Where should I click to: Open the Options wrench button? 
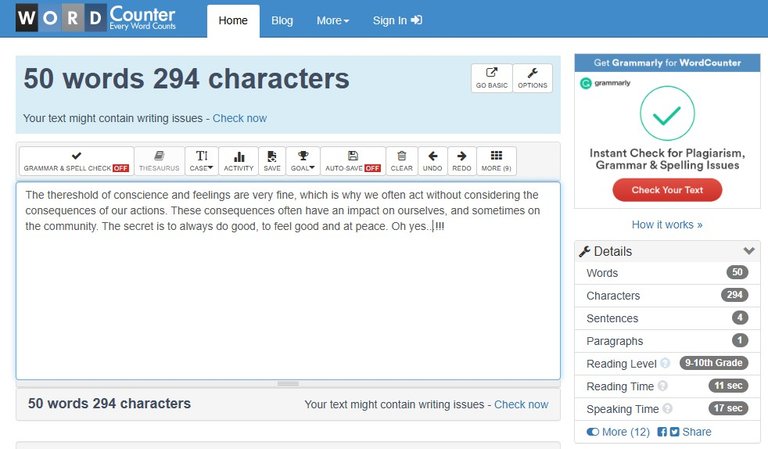click(532, 78)
